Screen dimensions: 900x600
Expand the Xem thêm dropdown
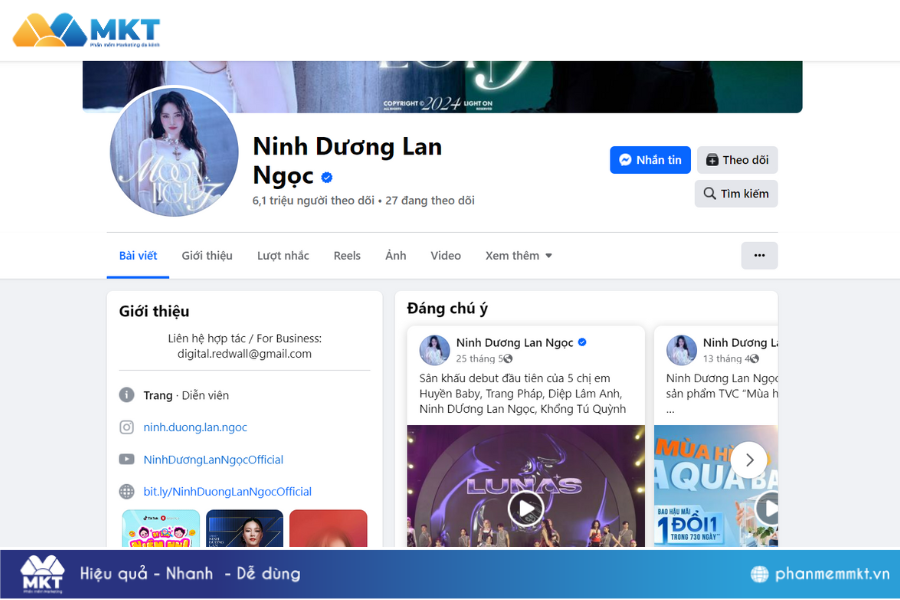[518, 256]
